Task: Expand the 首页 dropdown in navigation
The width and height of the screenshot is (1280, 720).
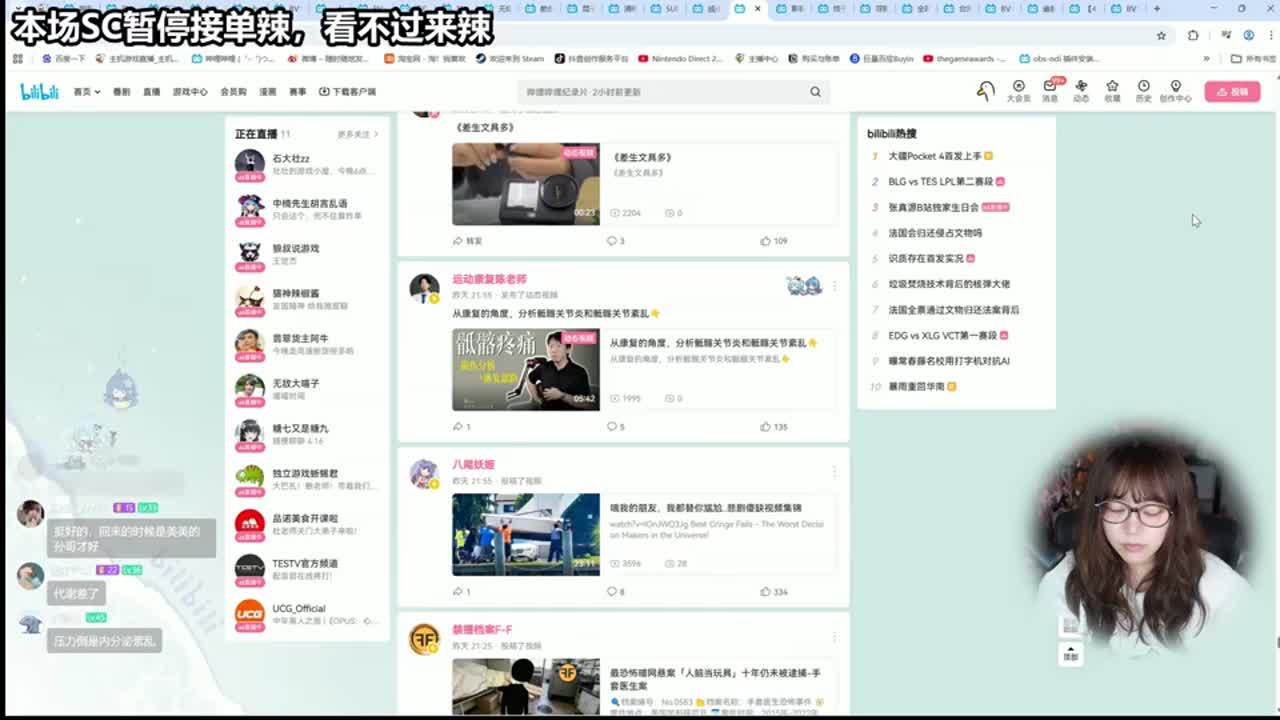Action: click(x=86, y=92)
